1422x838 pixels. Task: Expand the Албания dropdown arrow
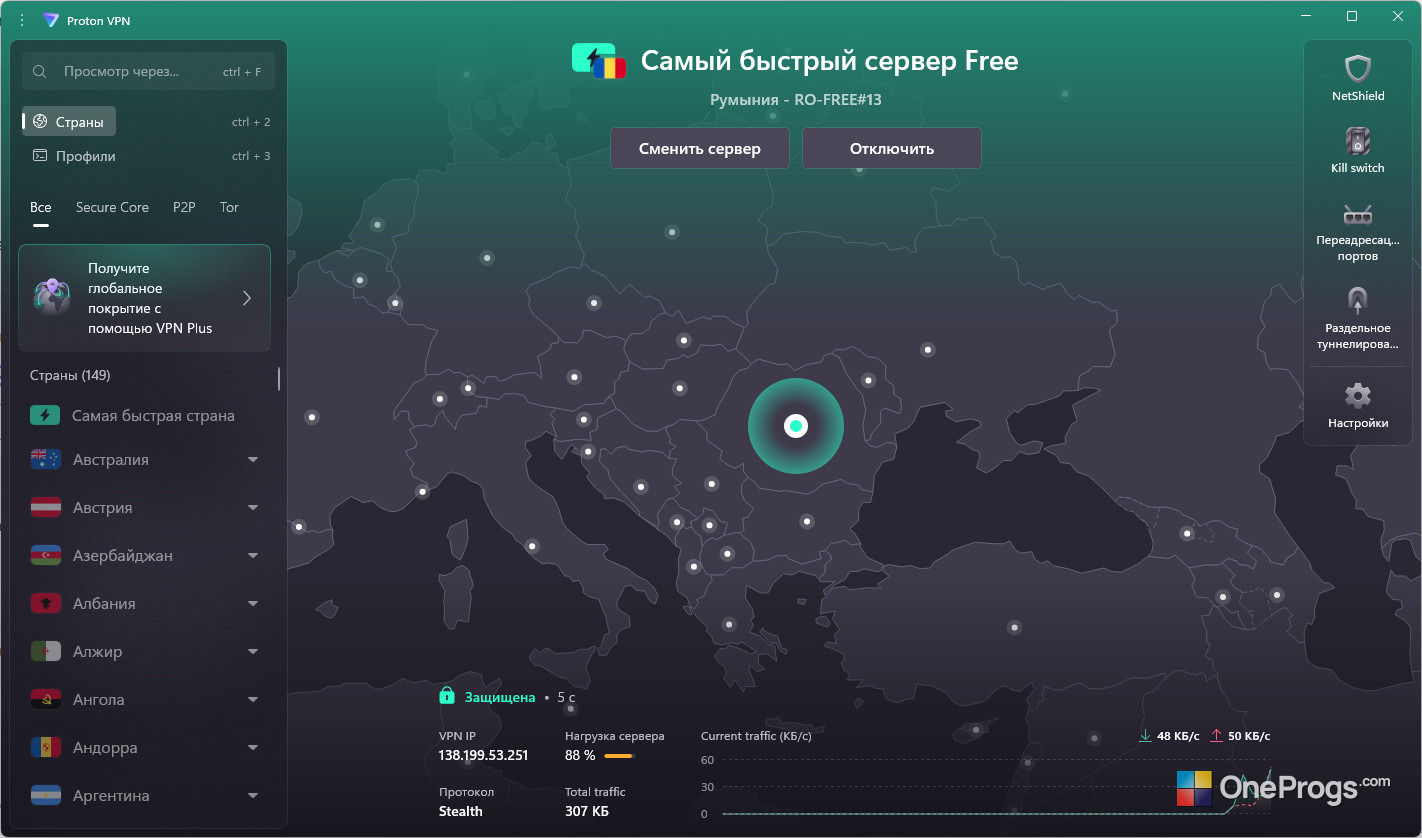[x=253, y=604]
